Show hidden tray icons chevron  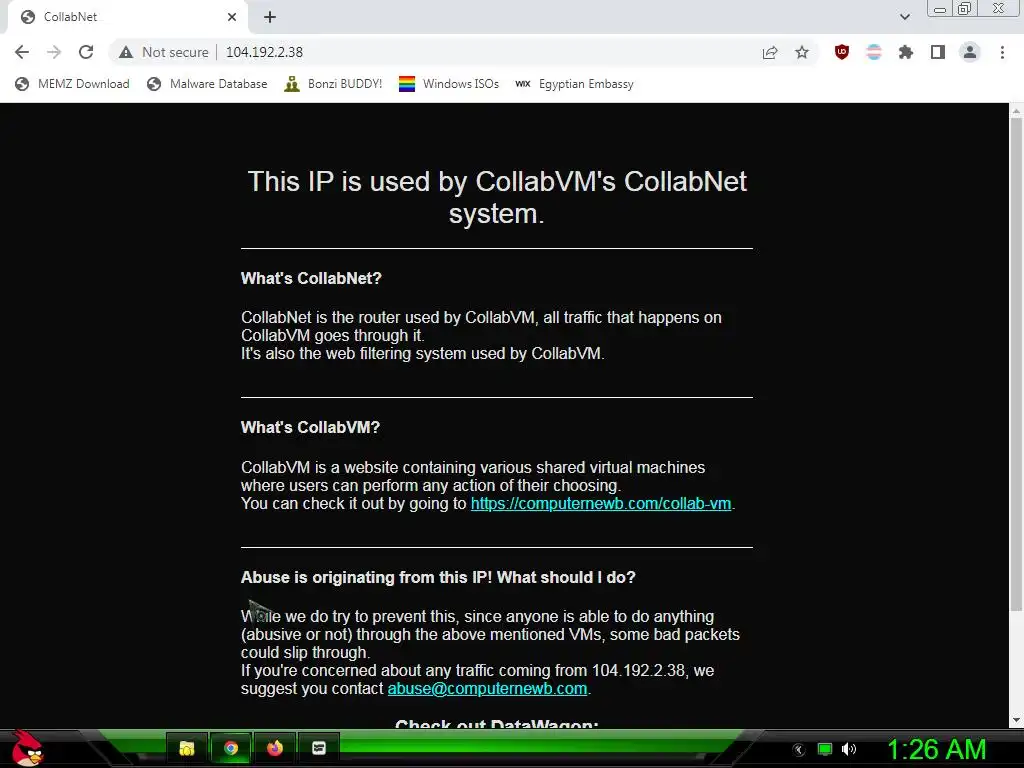click(799, 750)
